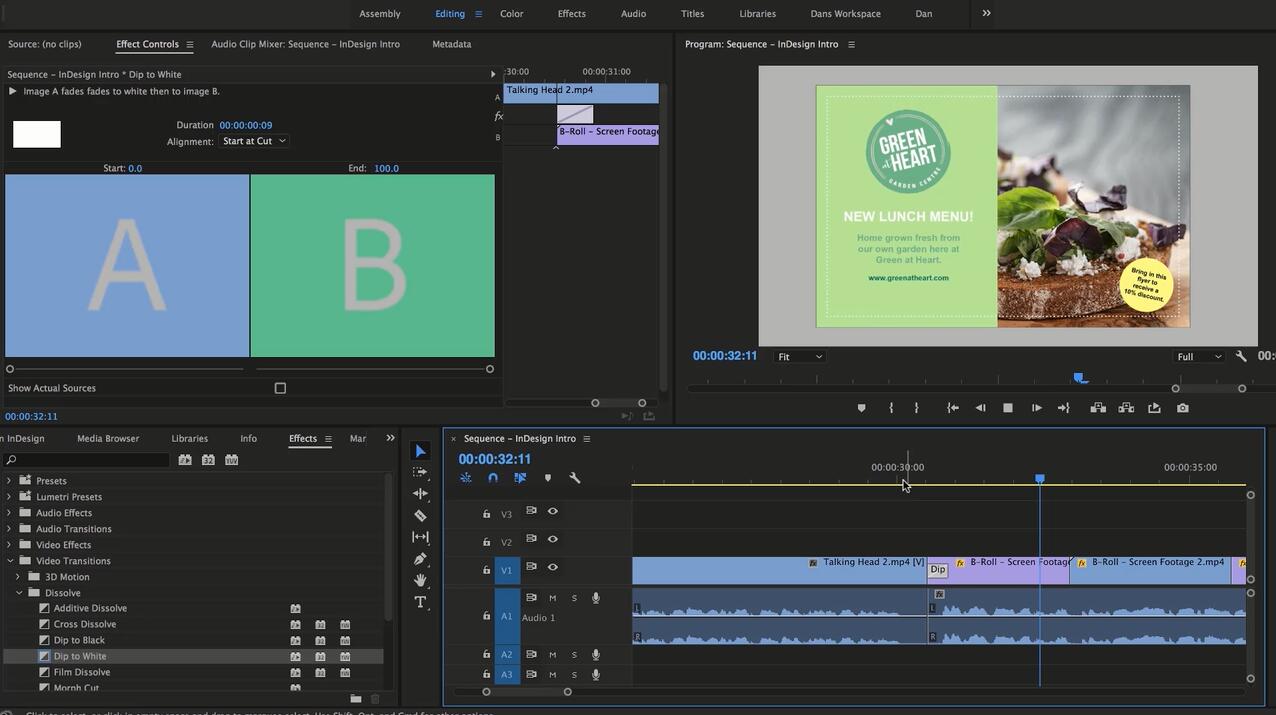
Task: Filter effects by Accelerated Effects badge
Action: pos(185,460)
